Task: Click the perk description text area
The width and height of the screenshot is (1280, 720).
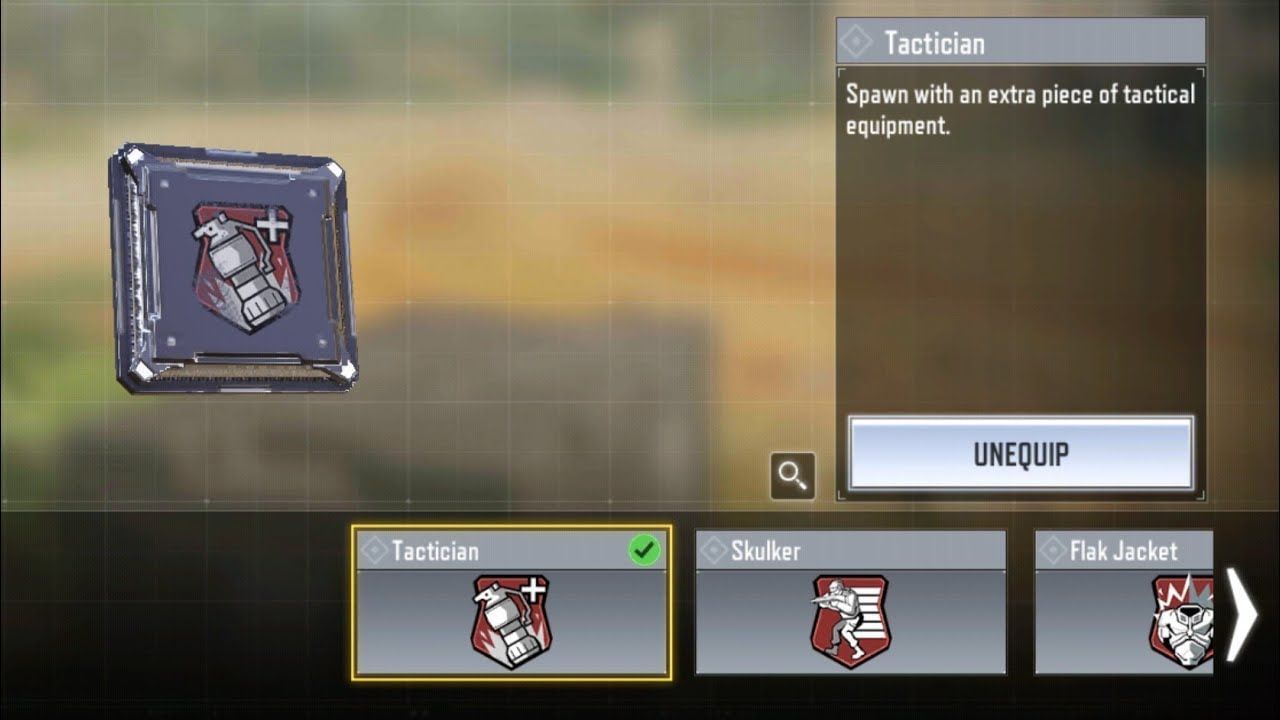Action: tap(1020, 110)
